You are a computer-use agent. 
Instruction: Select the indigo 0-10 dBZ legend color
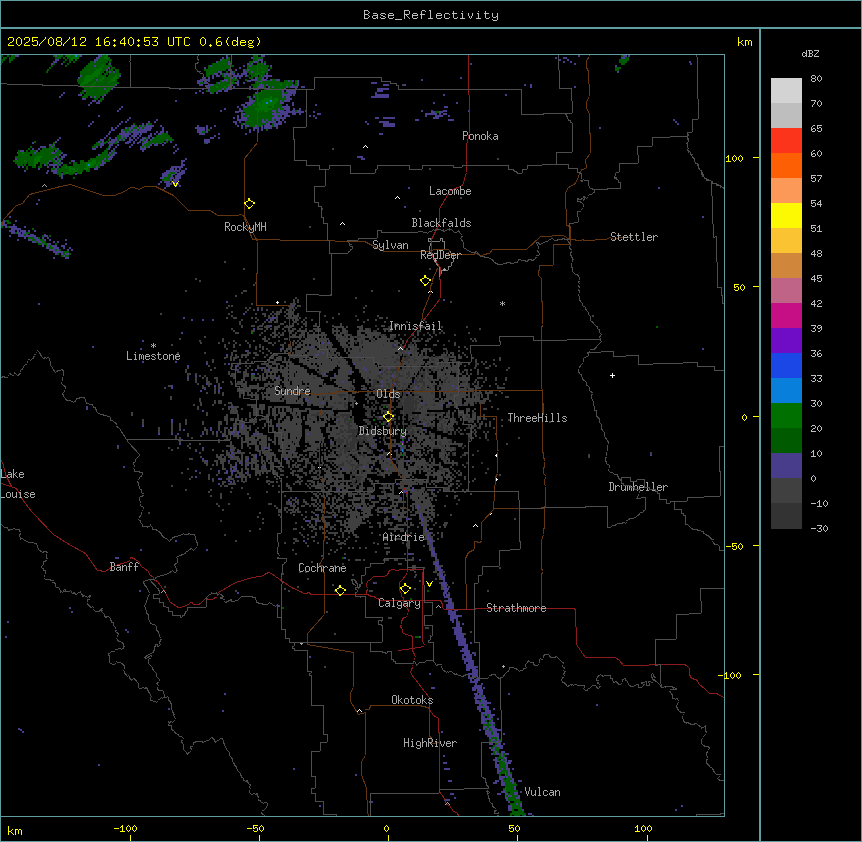[x=786, y=466]
